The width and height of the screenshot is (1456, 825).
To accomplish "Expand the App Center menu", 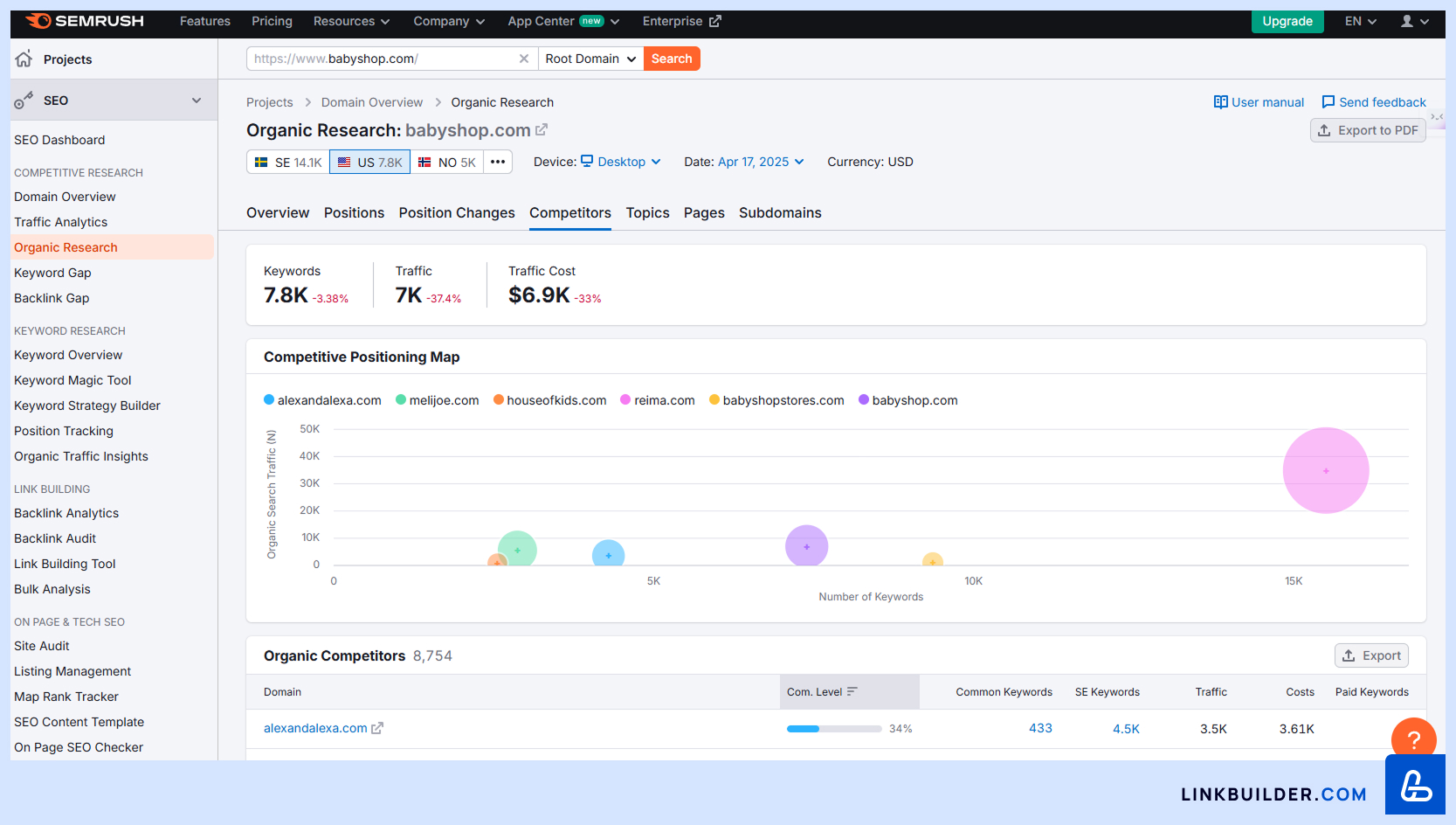I will pos(563,21).
